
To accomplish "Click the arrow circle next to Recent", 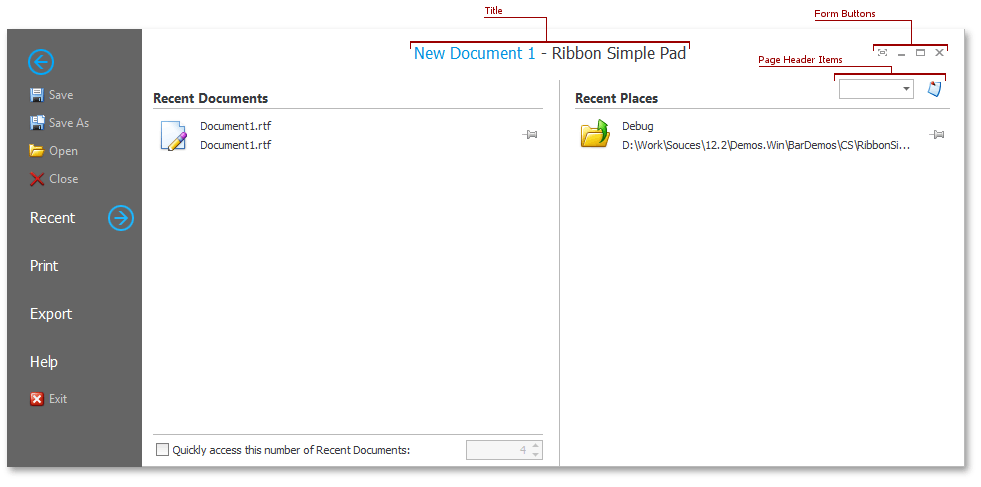I will point(121,218).
